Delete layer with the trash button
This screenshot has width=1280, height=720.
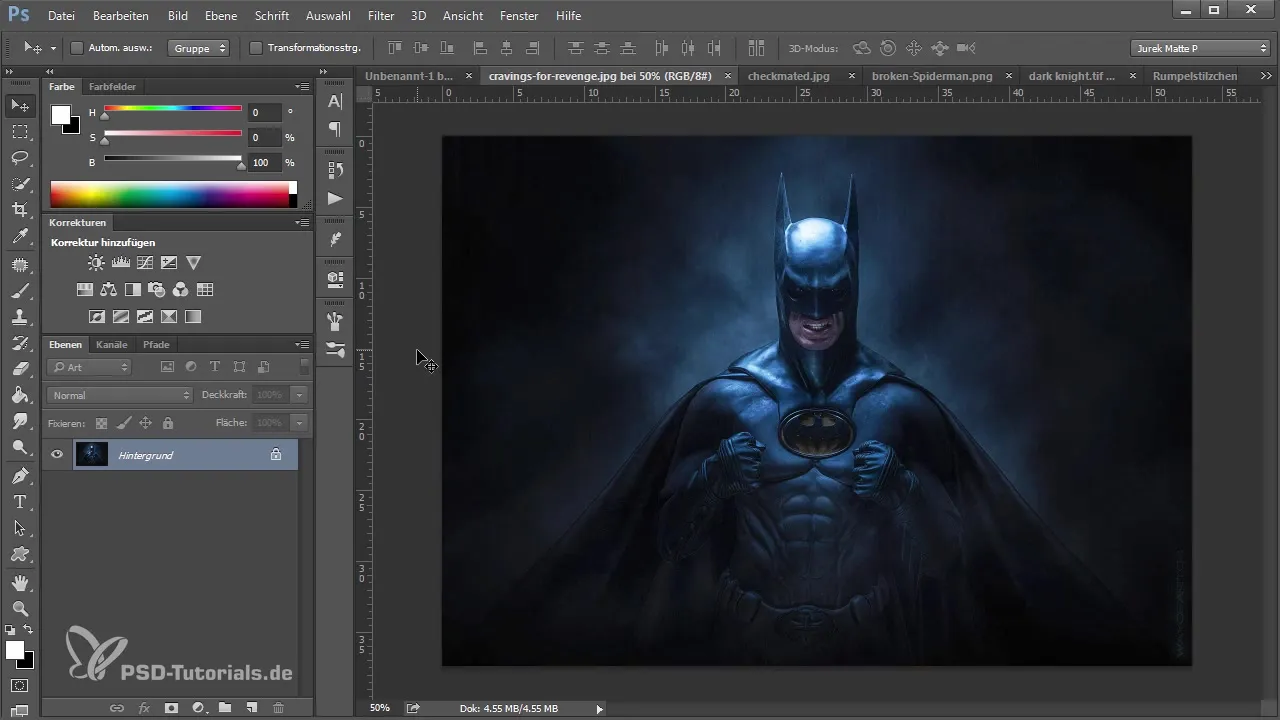click(x=279, y=708)
